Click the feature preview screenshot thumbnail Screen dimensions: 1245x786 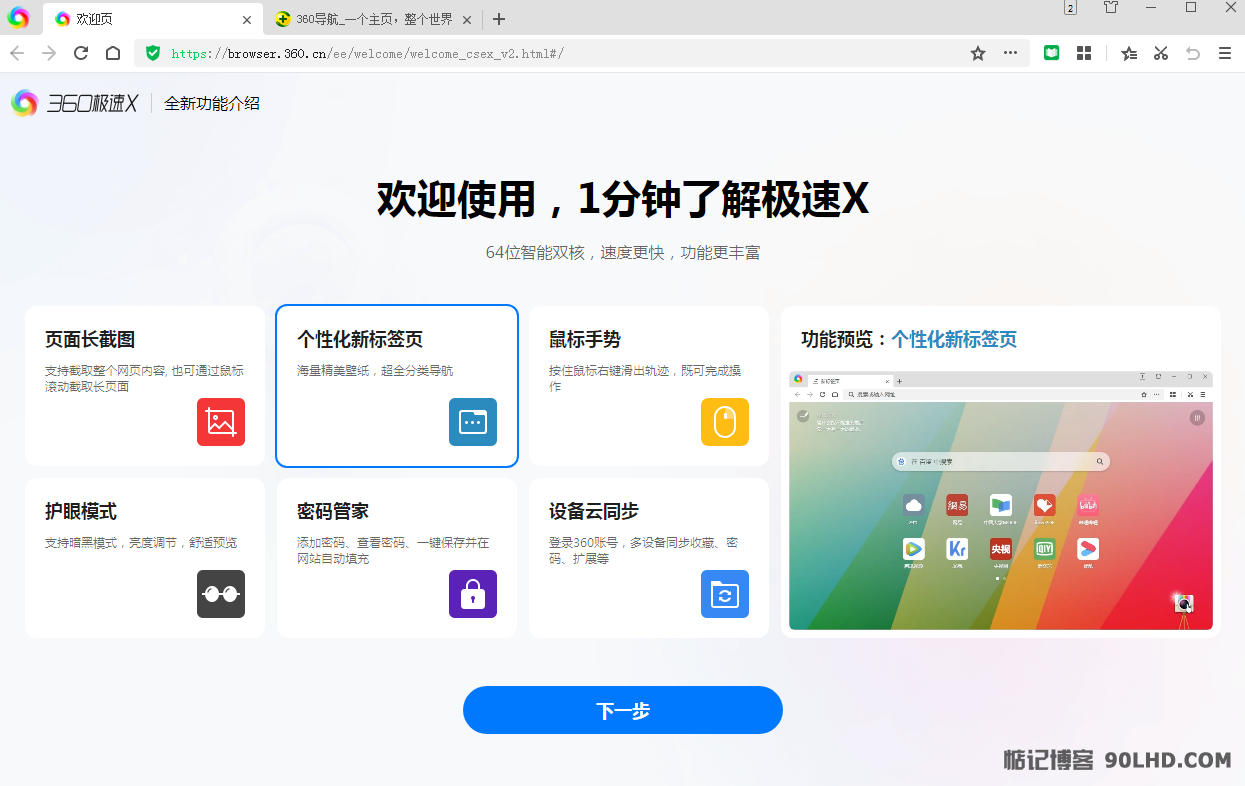(1001, 500)
